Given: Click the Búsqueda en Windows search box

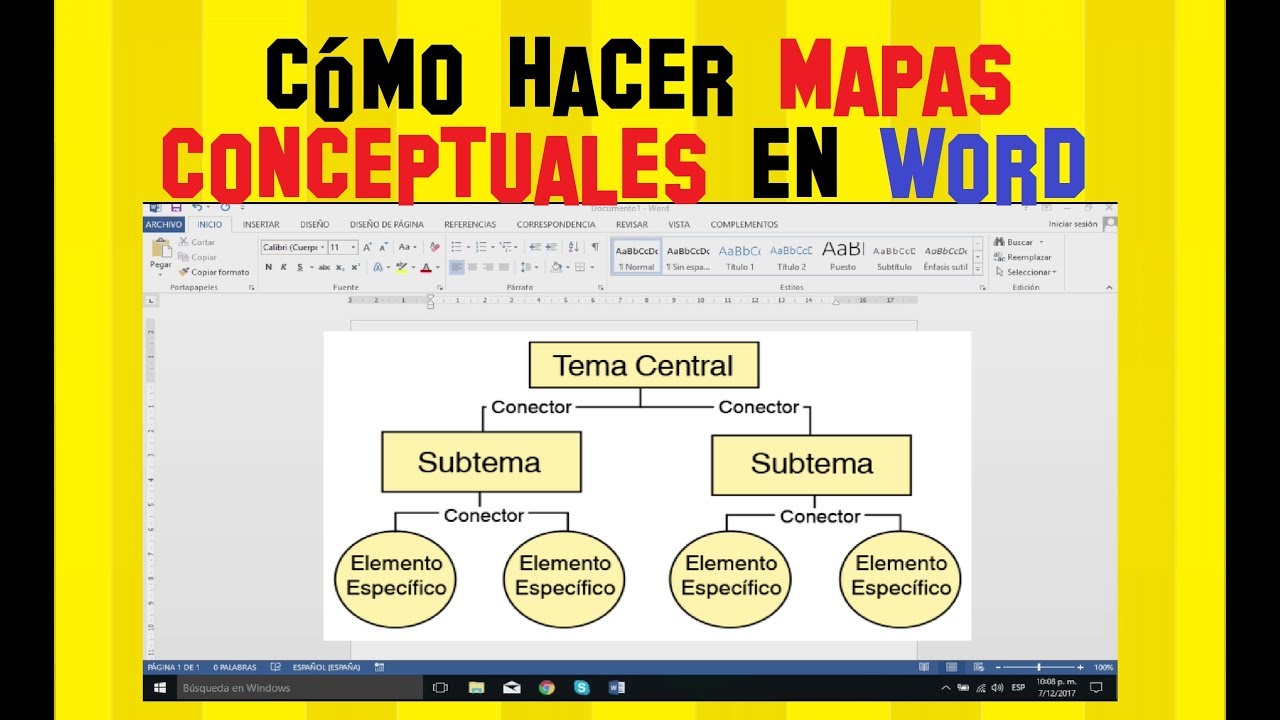Looking at the screenshot, I should click(298, 687).
